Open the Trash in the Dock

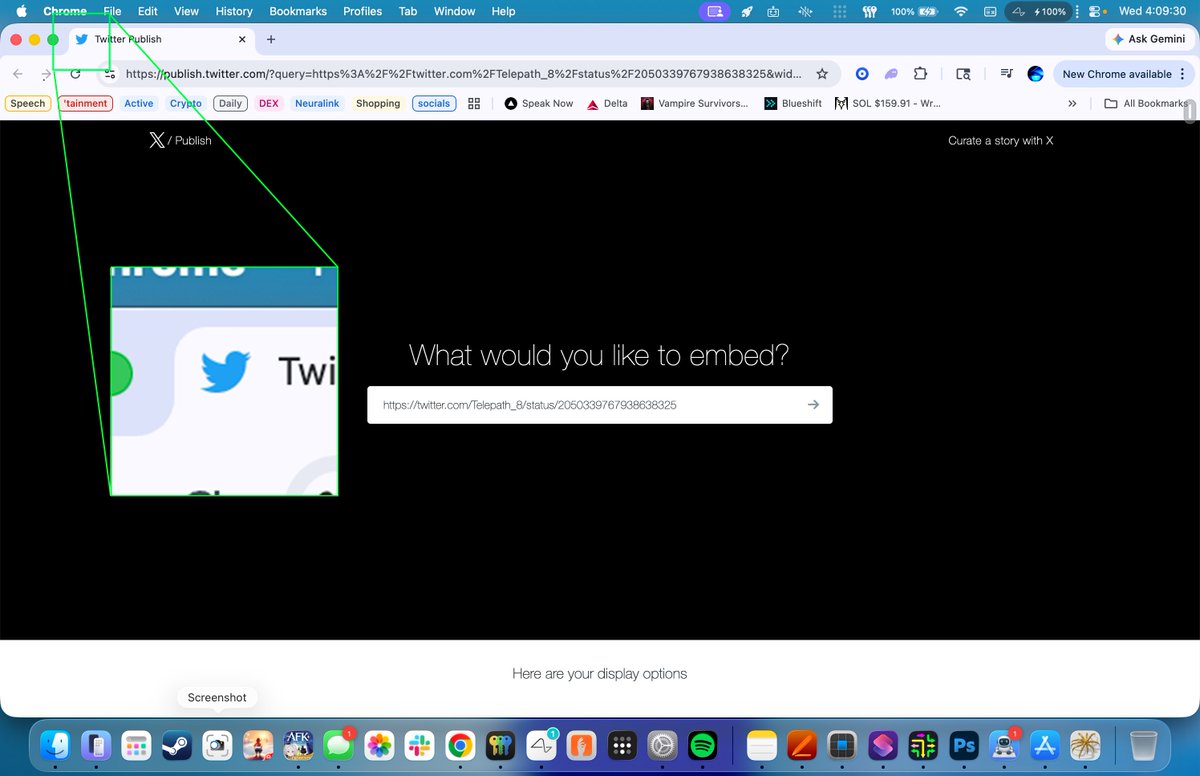point(1143,745)
